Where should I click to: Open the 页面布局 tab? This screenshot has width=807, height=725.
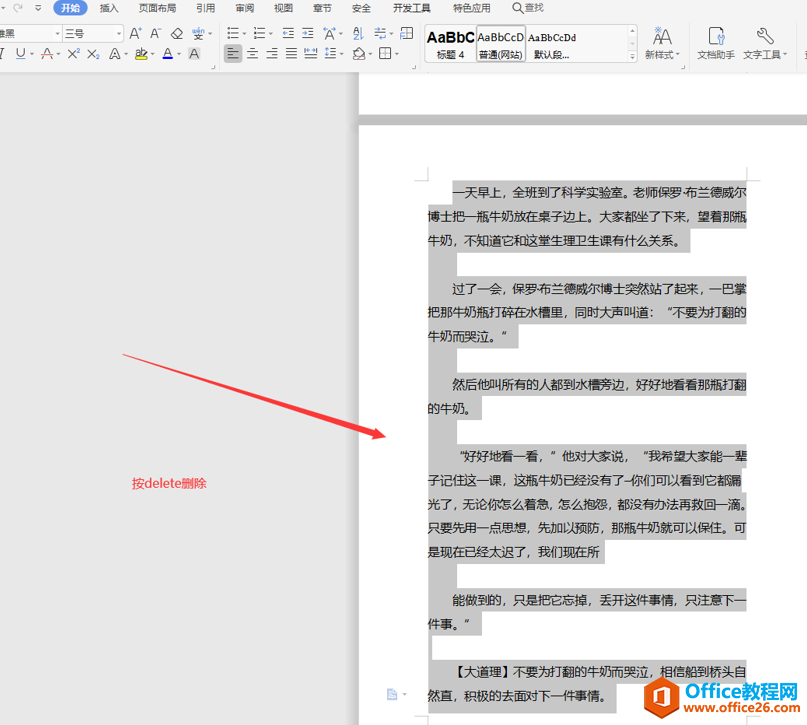(157, 8)
